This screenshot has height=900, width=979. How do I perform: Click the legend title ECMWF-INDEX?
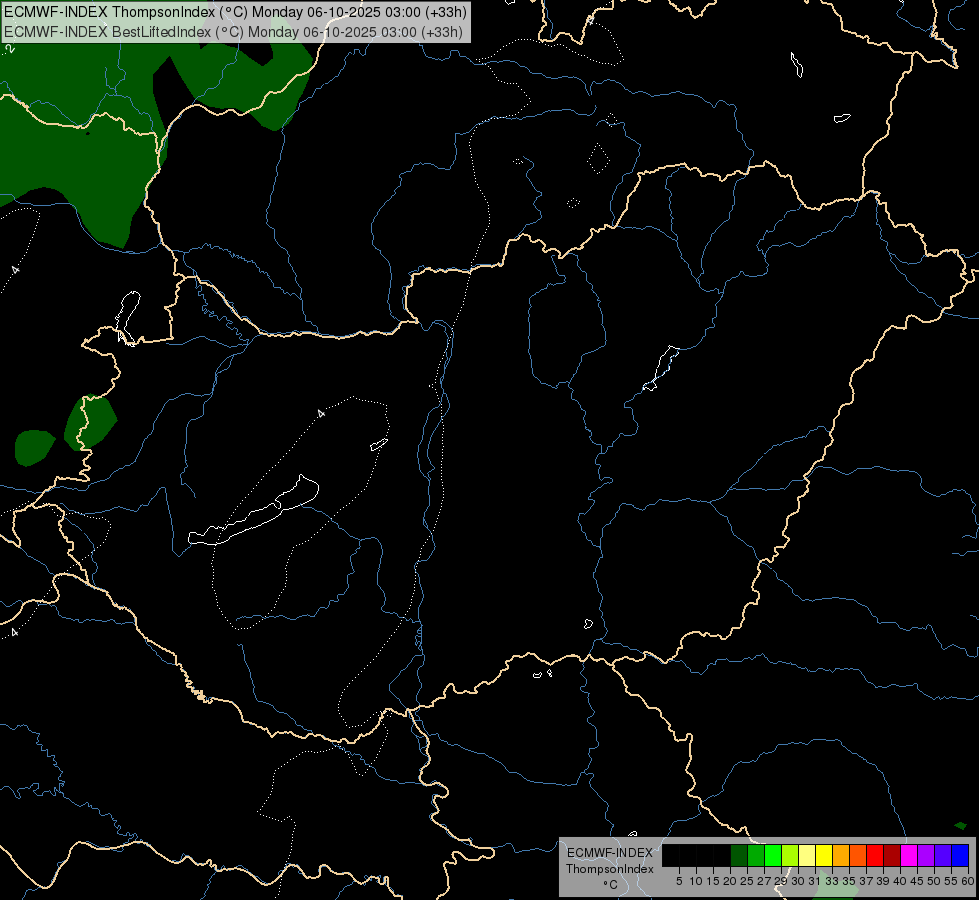point(610,853)
